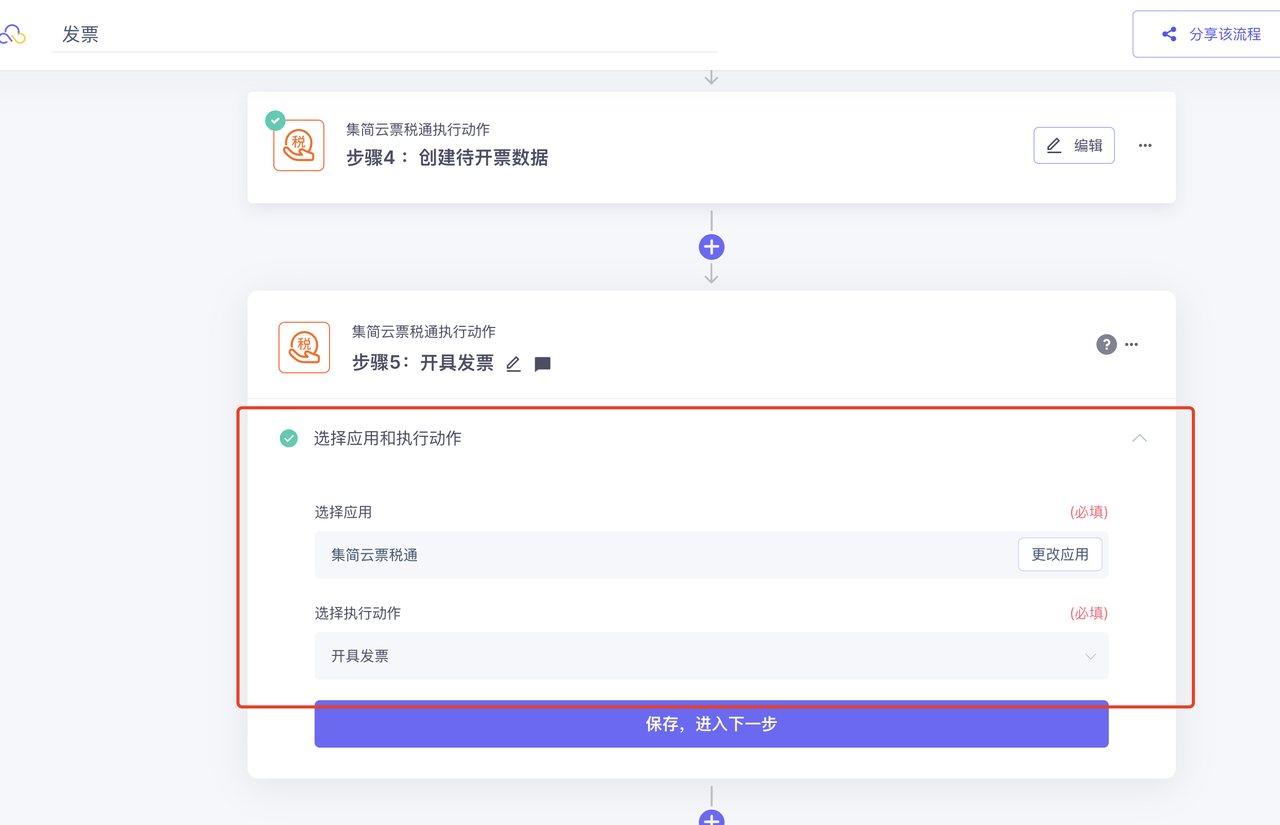The height and width of the screenshot is (825, 1280).
Task: Rename step 5 using the pencil icon
Action: point(513,364)
